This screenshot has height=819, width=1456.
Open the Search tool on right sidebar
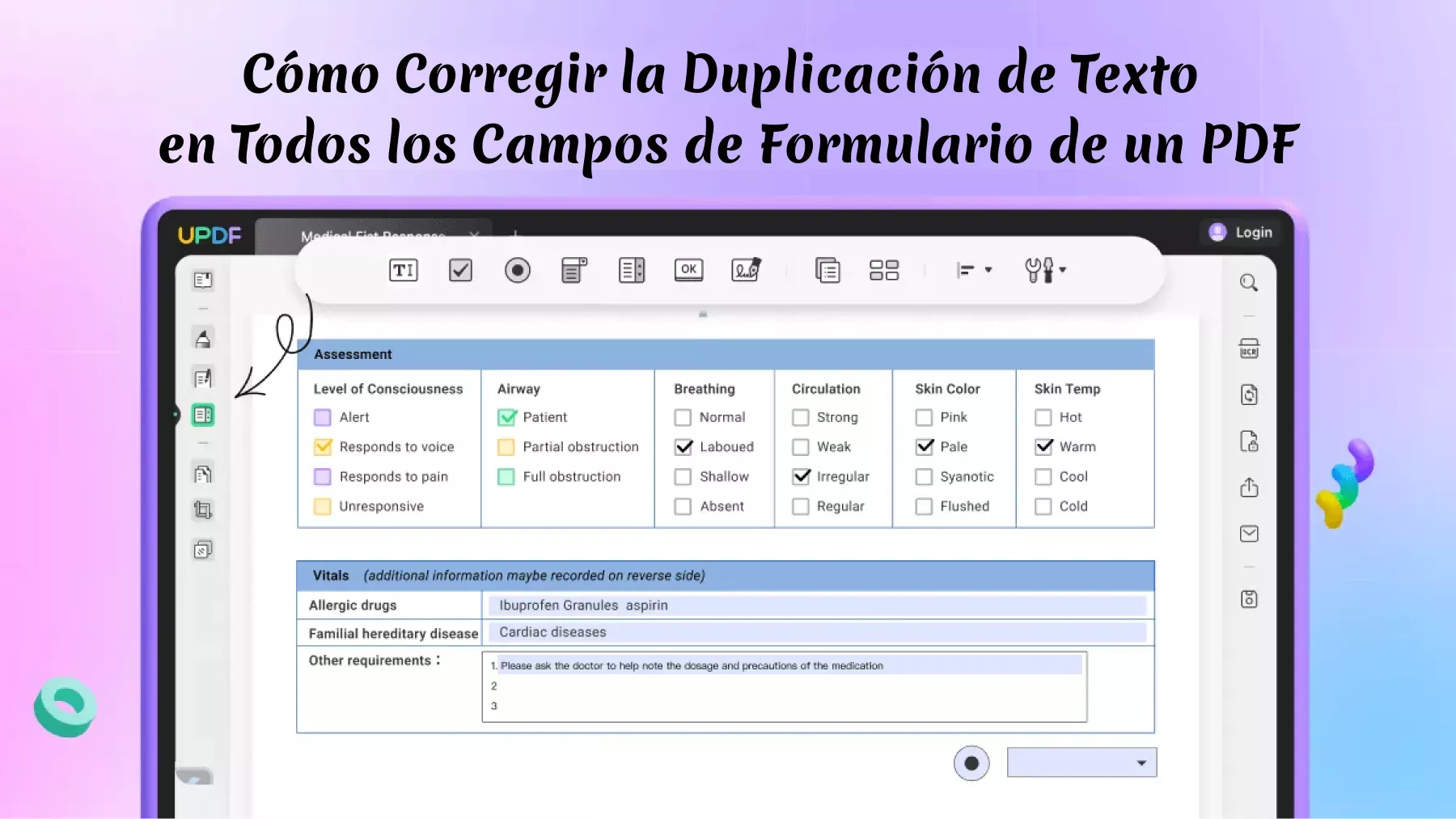(1248, 282)
